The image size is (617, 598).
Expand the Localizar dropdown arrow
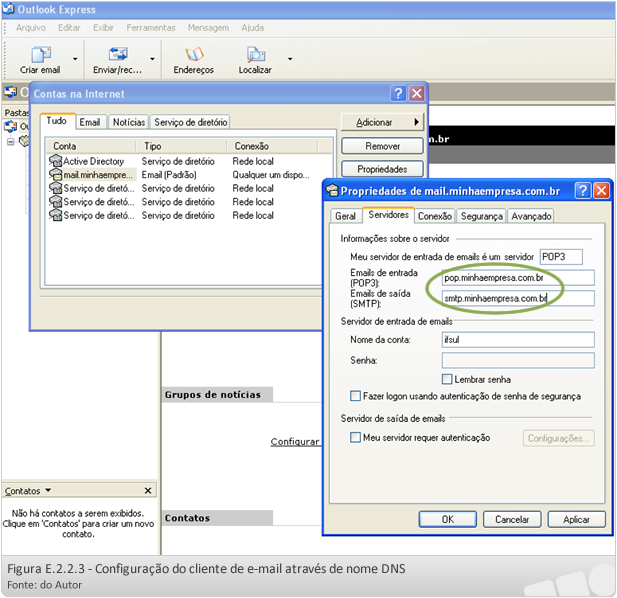pos(290,59)
